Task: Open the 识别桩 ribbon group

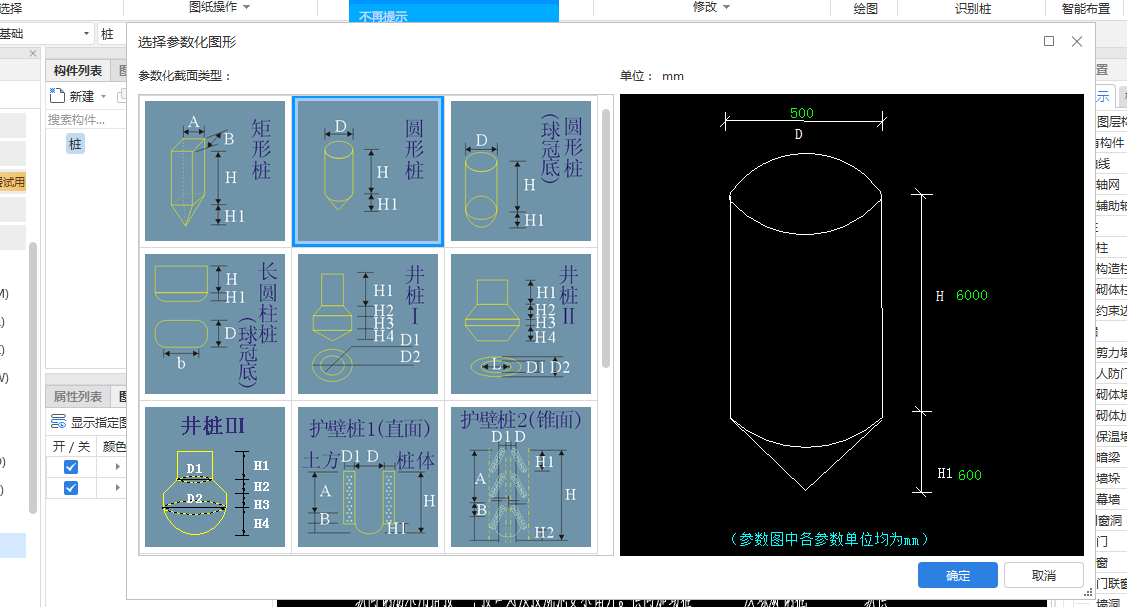Action: (972, 9)
